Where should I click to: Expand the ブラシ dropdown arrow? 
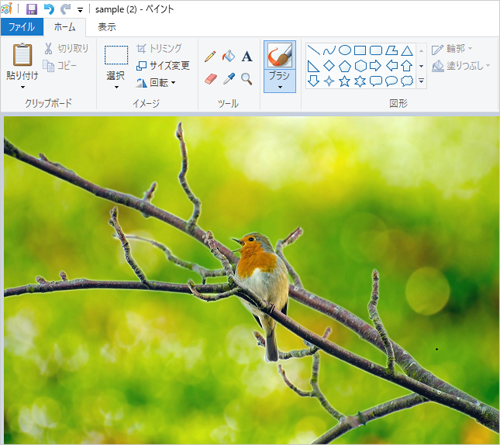point(280,87)
